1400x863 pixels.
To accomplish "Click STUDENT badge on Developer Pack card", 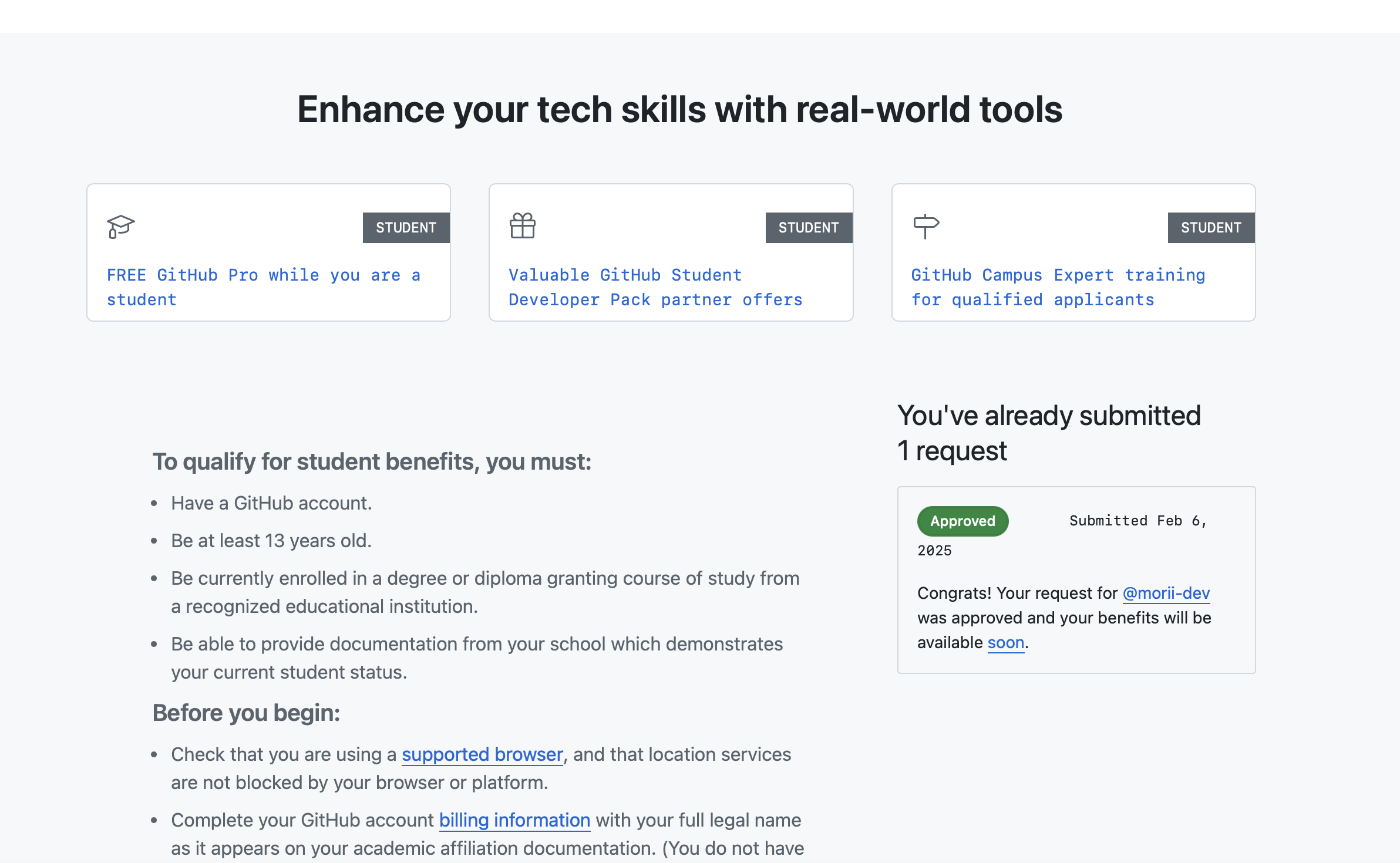I will 808,228.
